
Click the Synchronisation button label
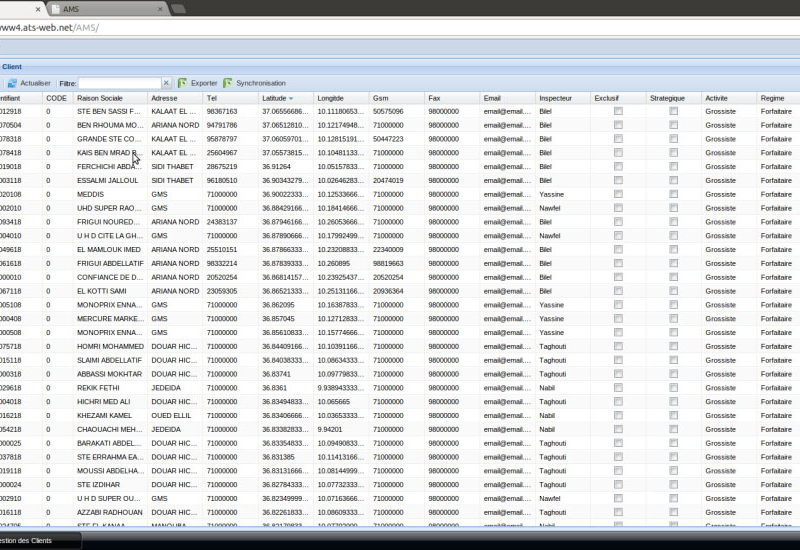(x=260, y=83)
